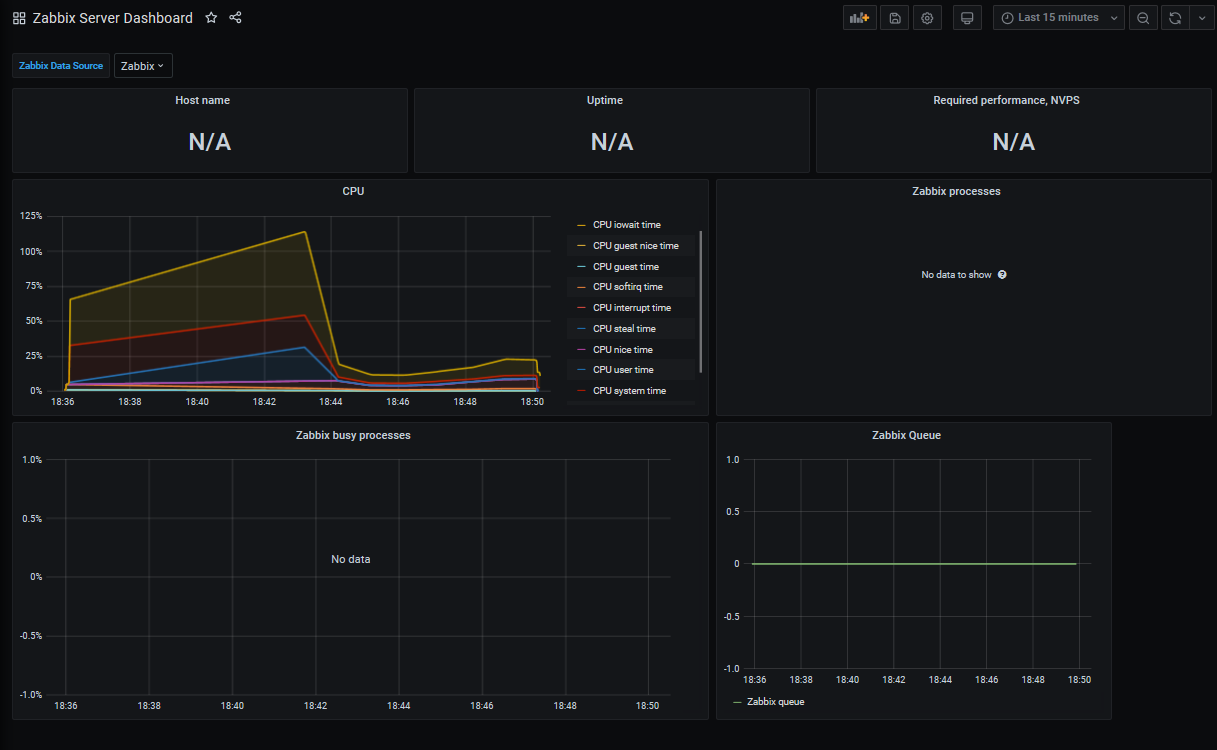Click the CPU legend scrollbar
Viewport: 1217px width, 750px height.
point(701,302)
